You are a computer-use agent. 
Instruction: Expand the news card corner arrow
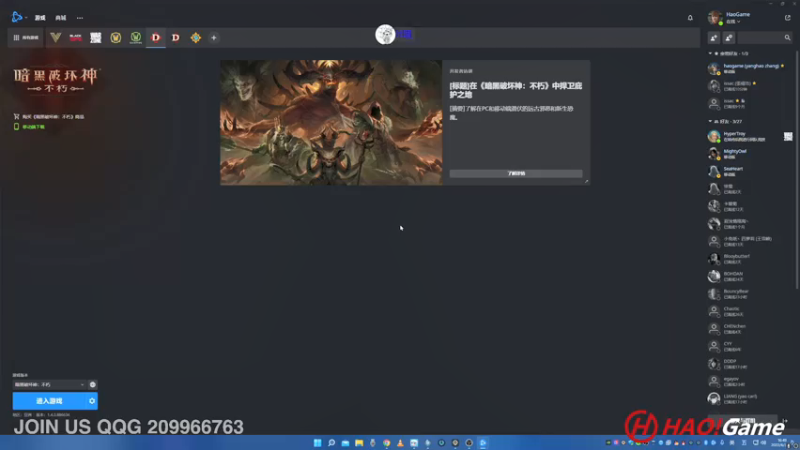[x=586, y=181]
